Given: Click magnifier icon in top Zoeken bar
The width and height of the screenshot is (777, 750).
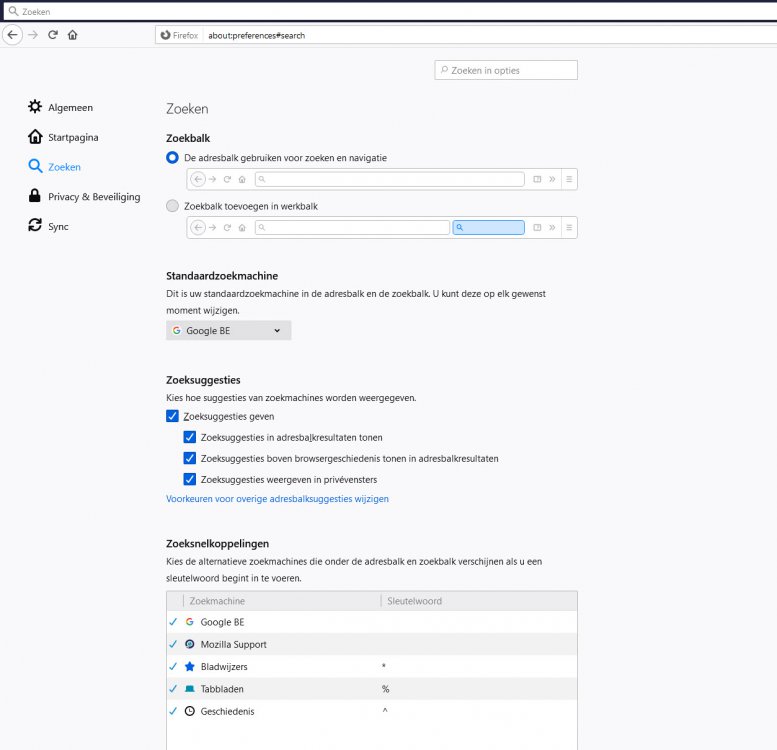Looking at the screenshot, I should click(x=13, y=11).
